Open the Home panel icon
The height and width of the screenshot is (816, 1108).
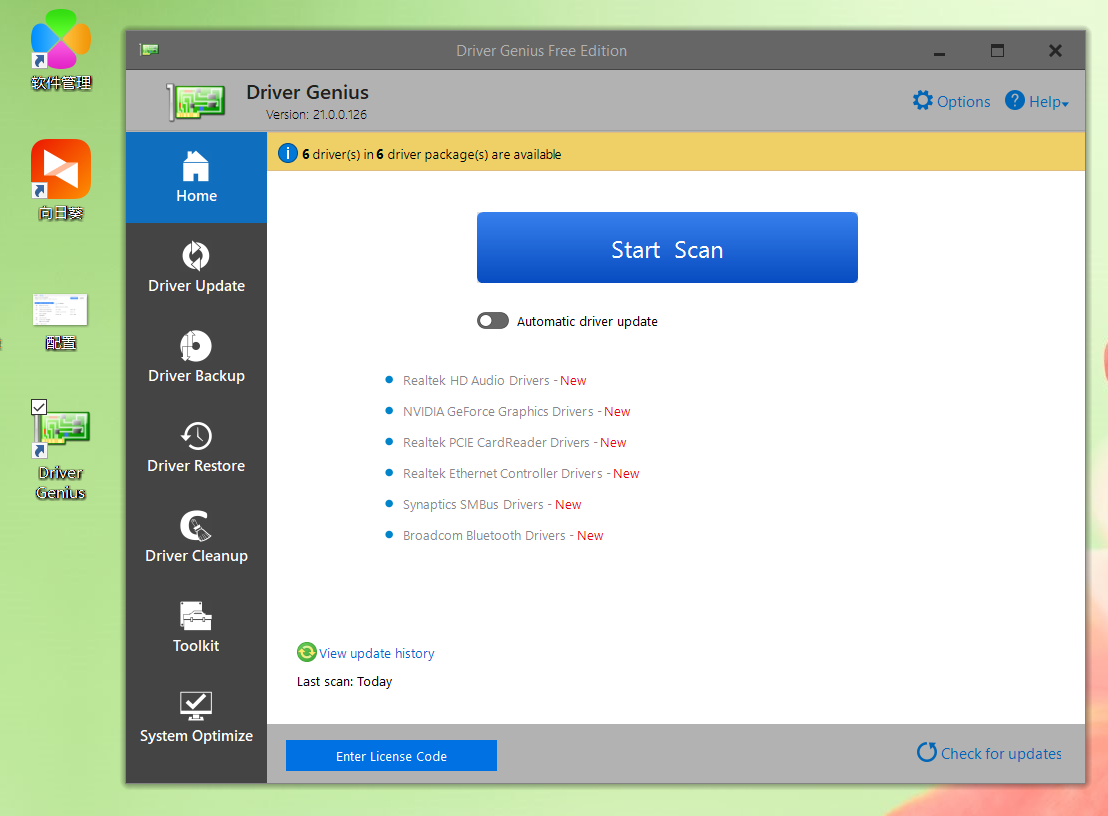point(196,166)
